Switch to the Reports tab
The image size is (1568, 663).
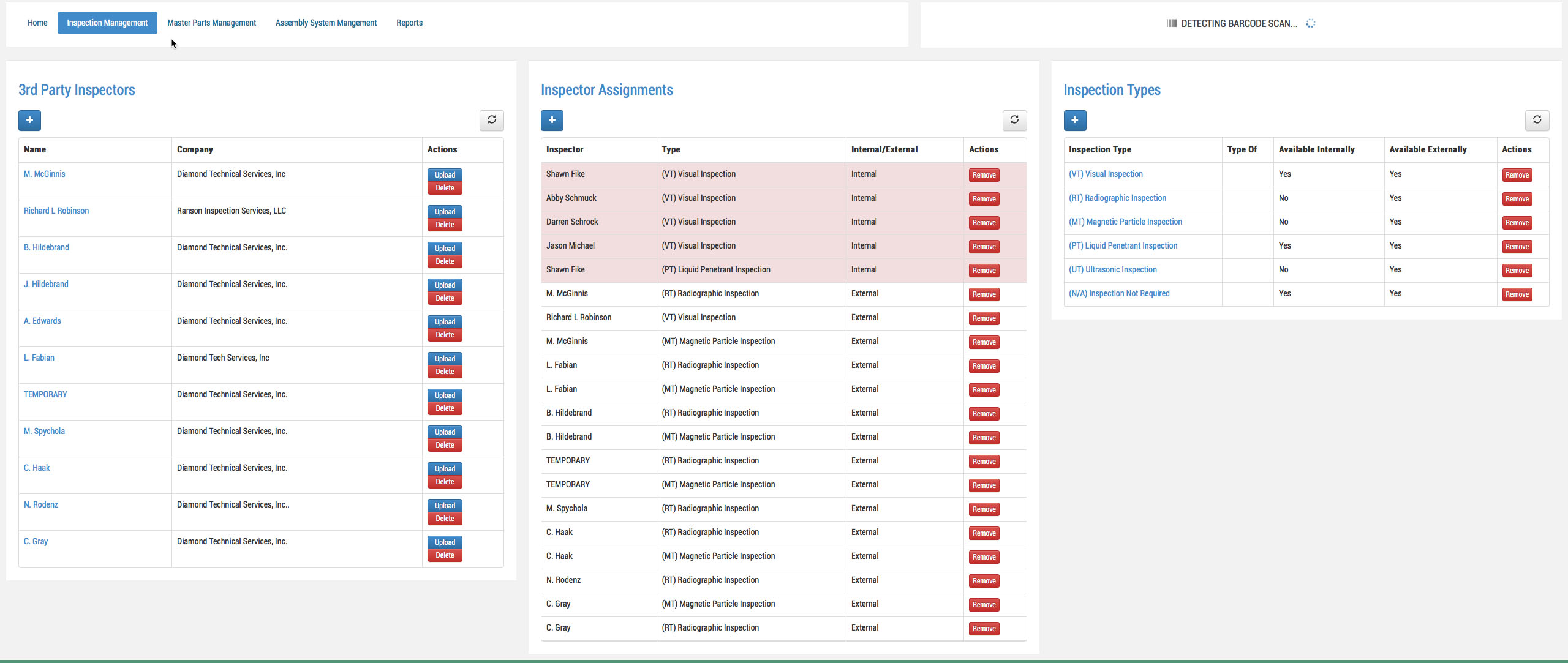409,23
